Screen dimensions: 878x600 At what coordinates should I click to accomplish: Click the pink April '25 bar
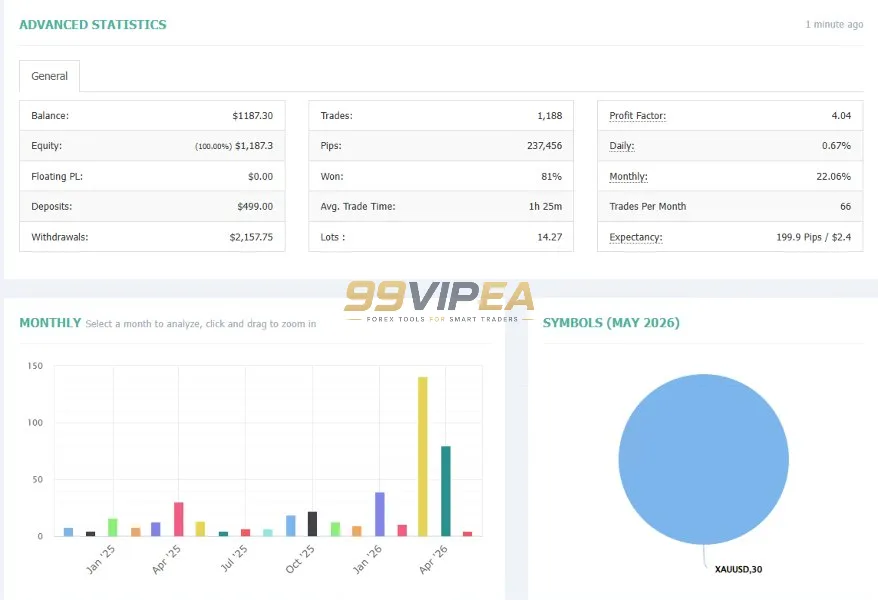[179, 519]
